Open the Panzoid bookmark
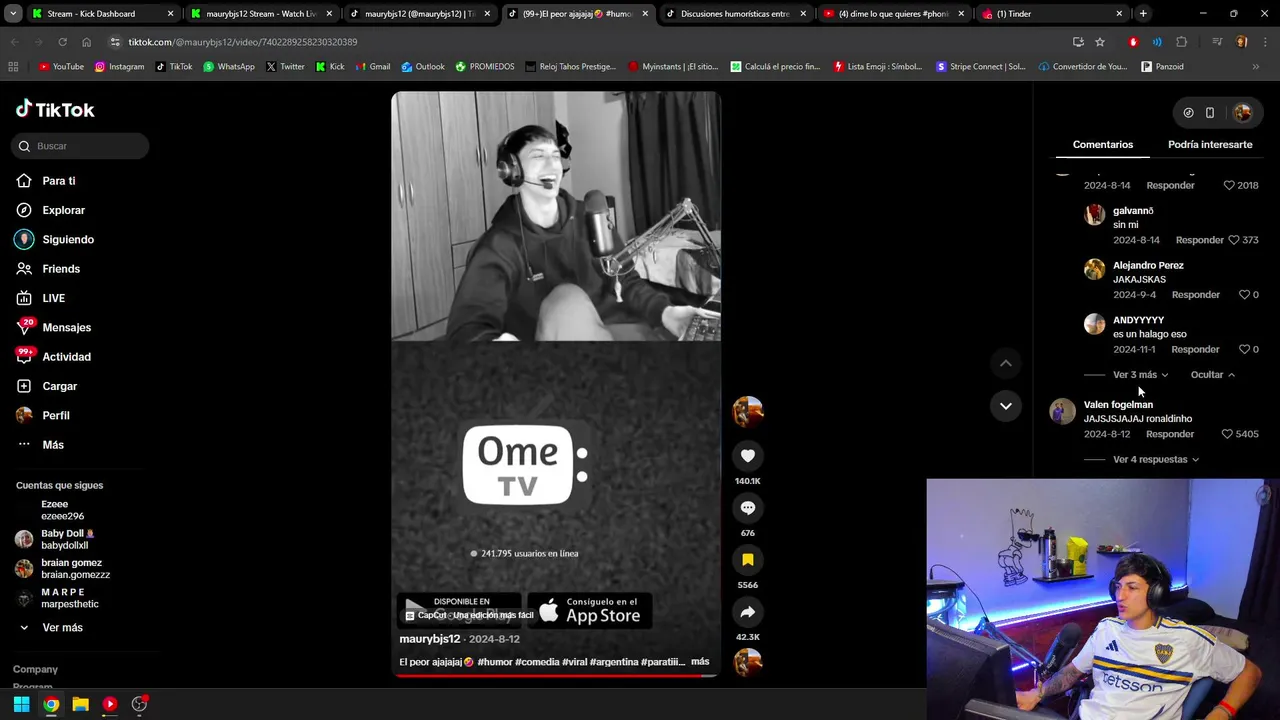Screen dimensions: 1280x720 [x=1162, y=67]
